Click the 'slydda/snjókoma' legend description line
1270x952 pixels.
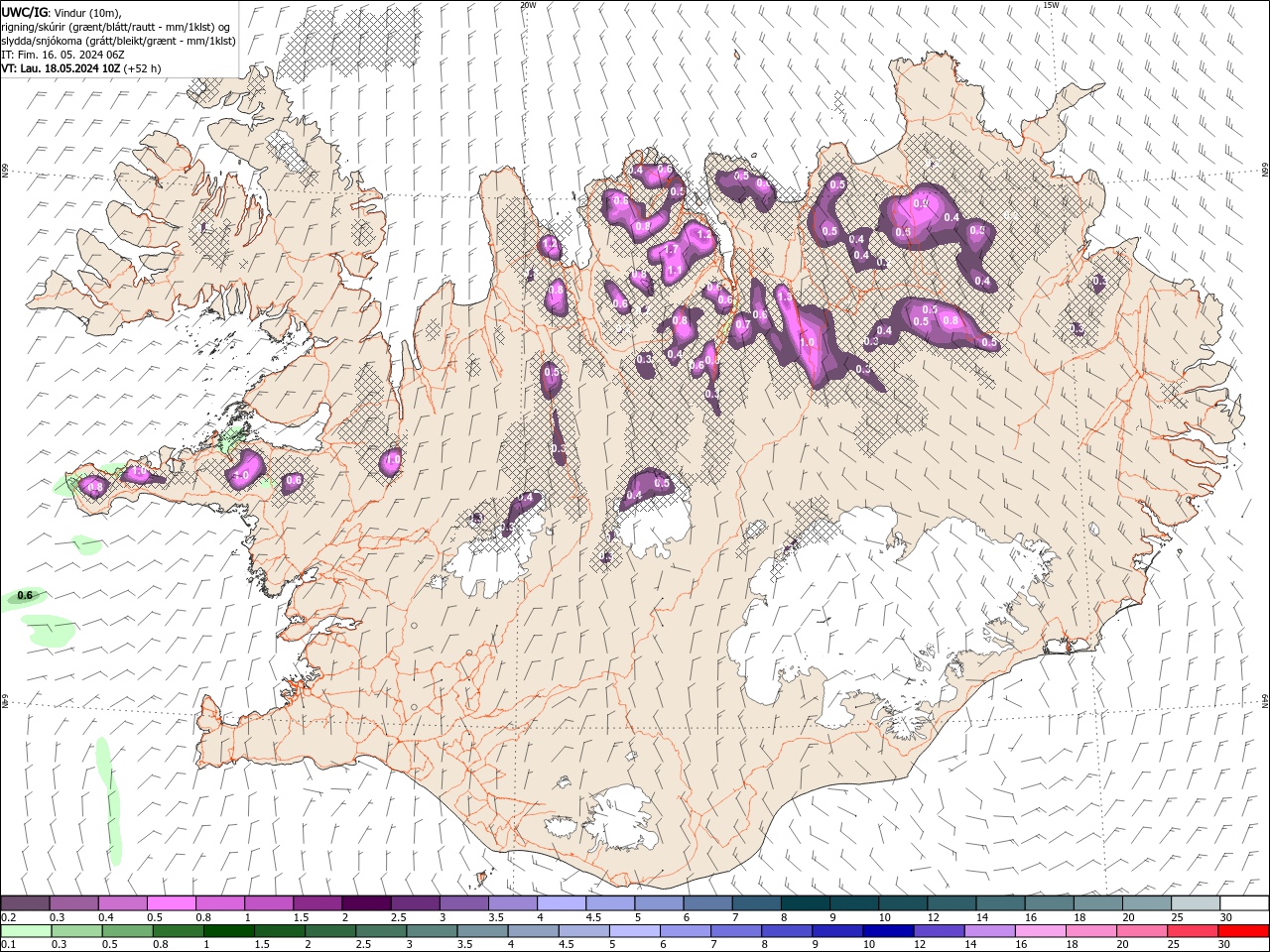118,41
